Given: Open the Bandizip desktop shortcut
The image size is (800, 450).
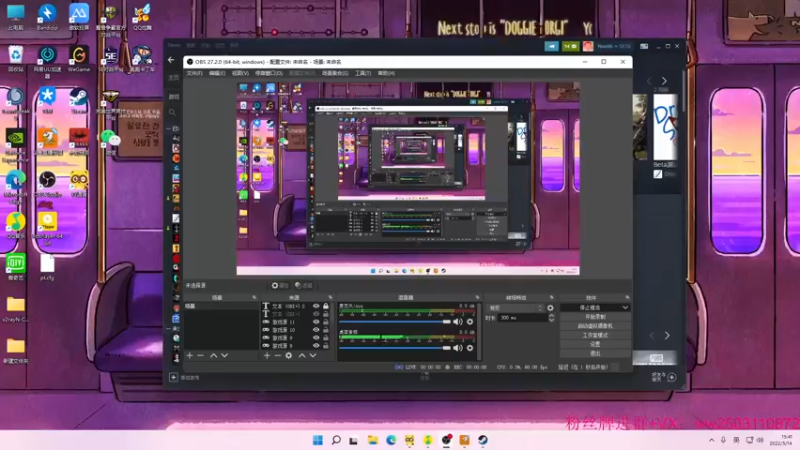Looking at the screenshot, I should tap(47, 17).
